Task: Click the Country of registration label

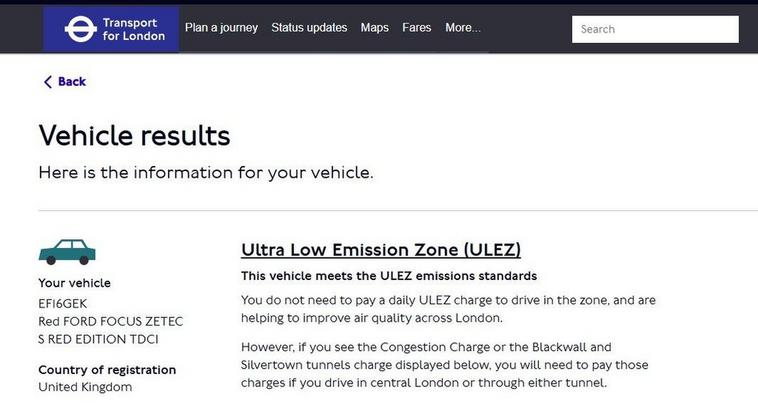Action: point(107,370)
